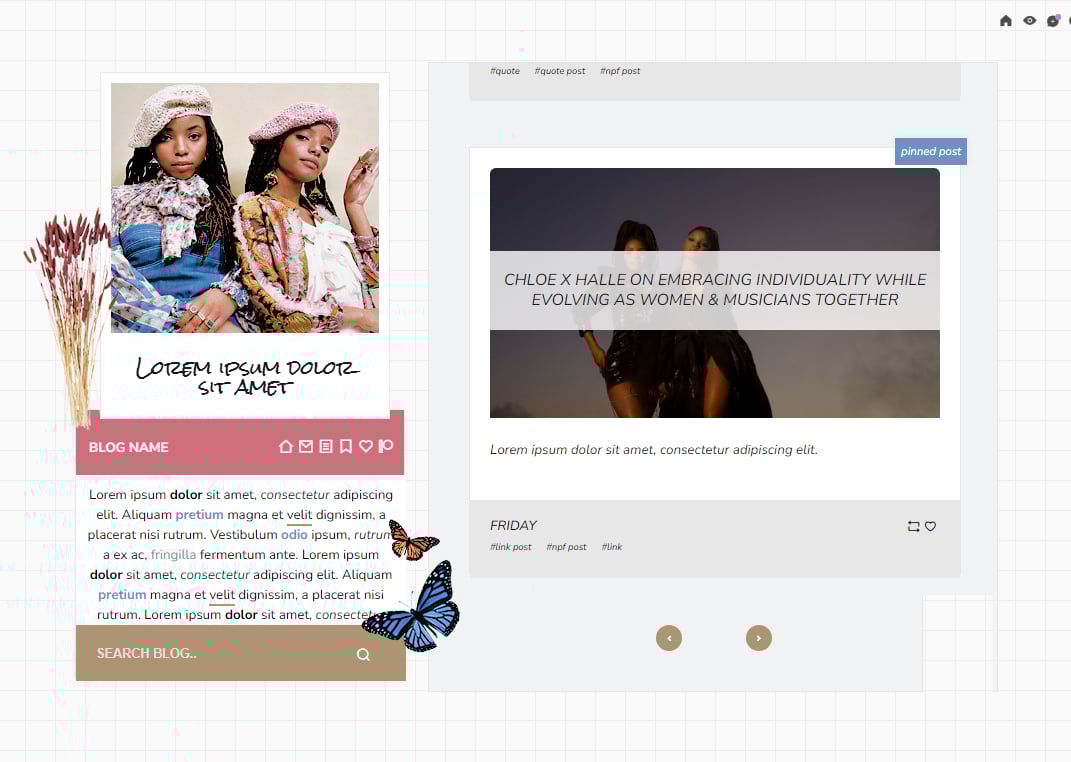
Task: Click the heart icon next to Blog Name
Action: click(x=366, y=447)
